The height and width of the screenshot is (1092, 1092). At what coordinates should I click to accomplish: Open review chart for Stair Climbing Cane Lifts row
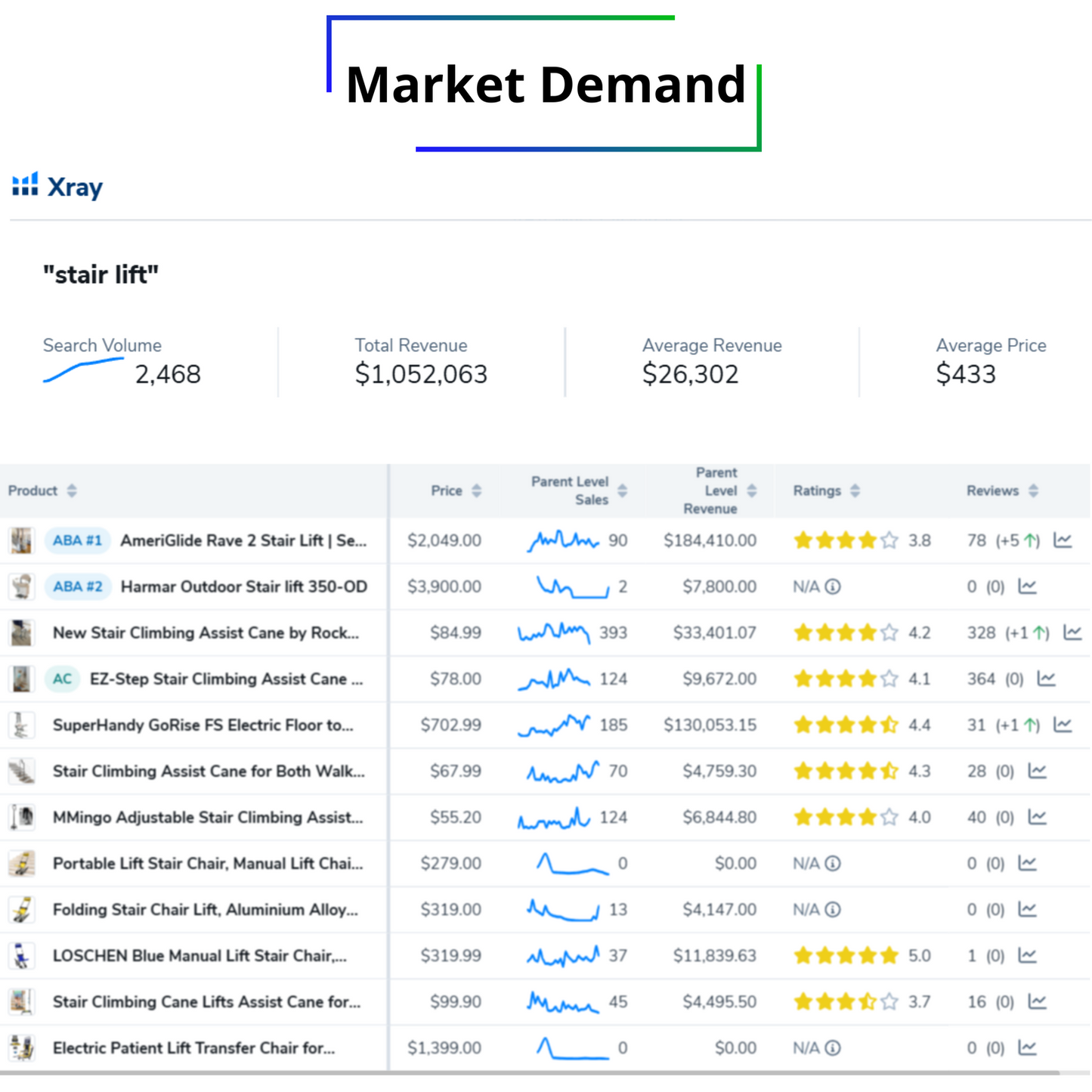click(x=1037, y=1001)
